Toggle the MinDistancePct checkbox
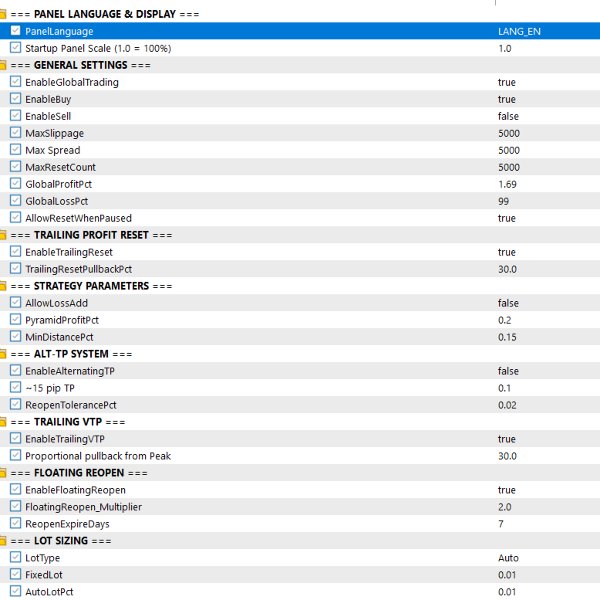The width and height of the screenshot is (600, 600). (15, 336)
